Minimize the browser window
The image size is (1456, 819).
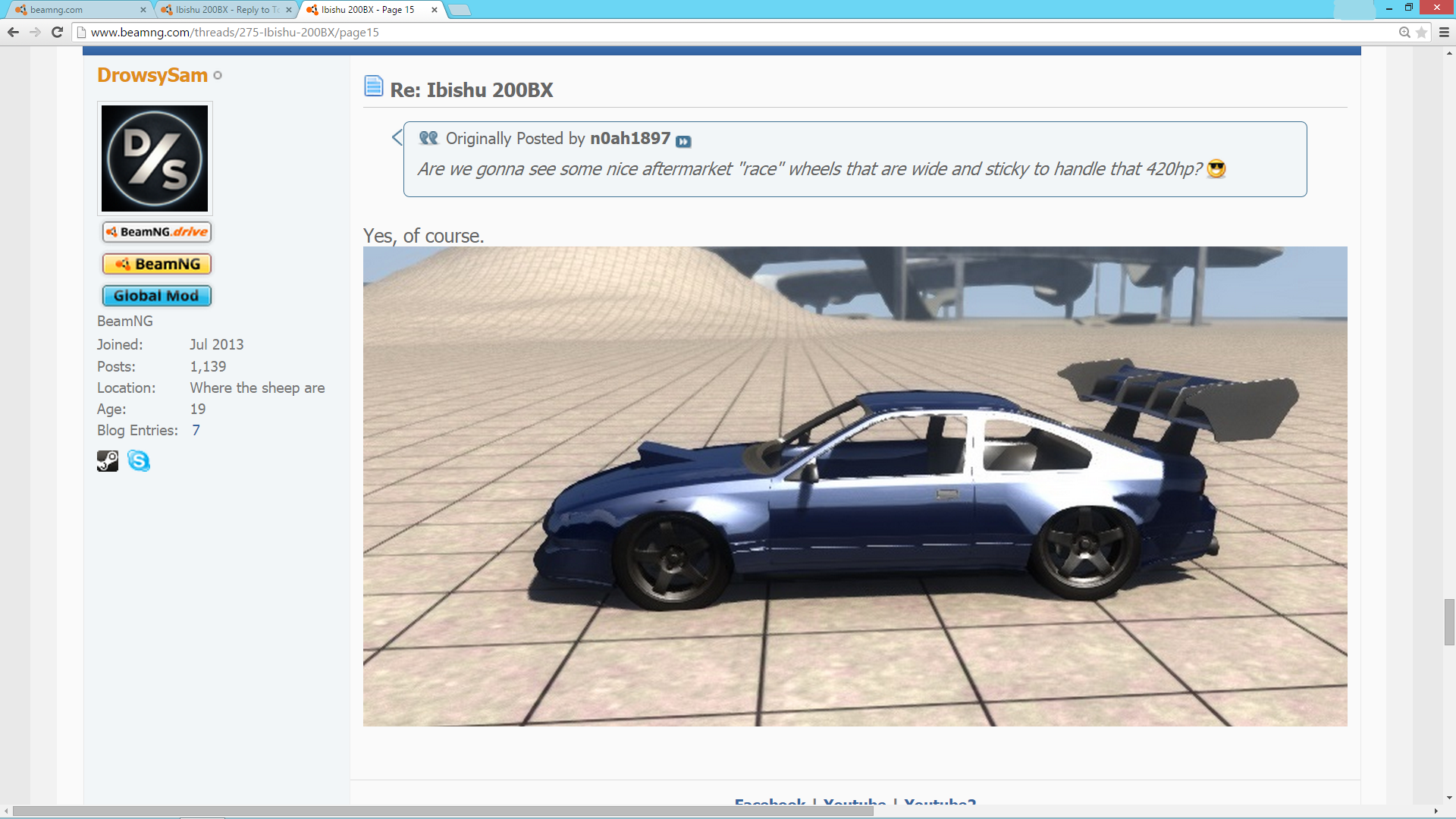pyautogui.click(x=1389, y=8)
